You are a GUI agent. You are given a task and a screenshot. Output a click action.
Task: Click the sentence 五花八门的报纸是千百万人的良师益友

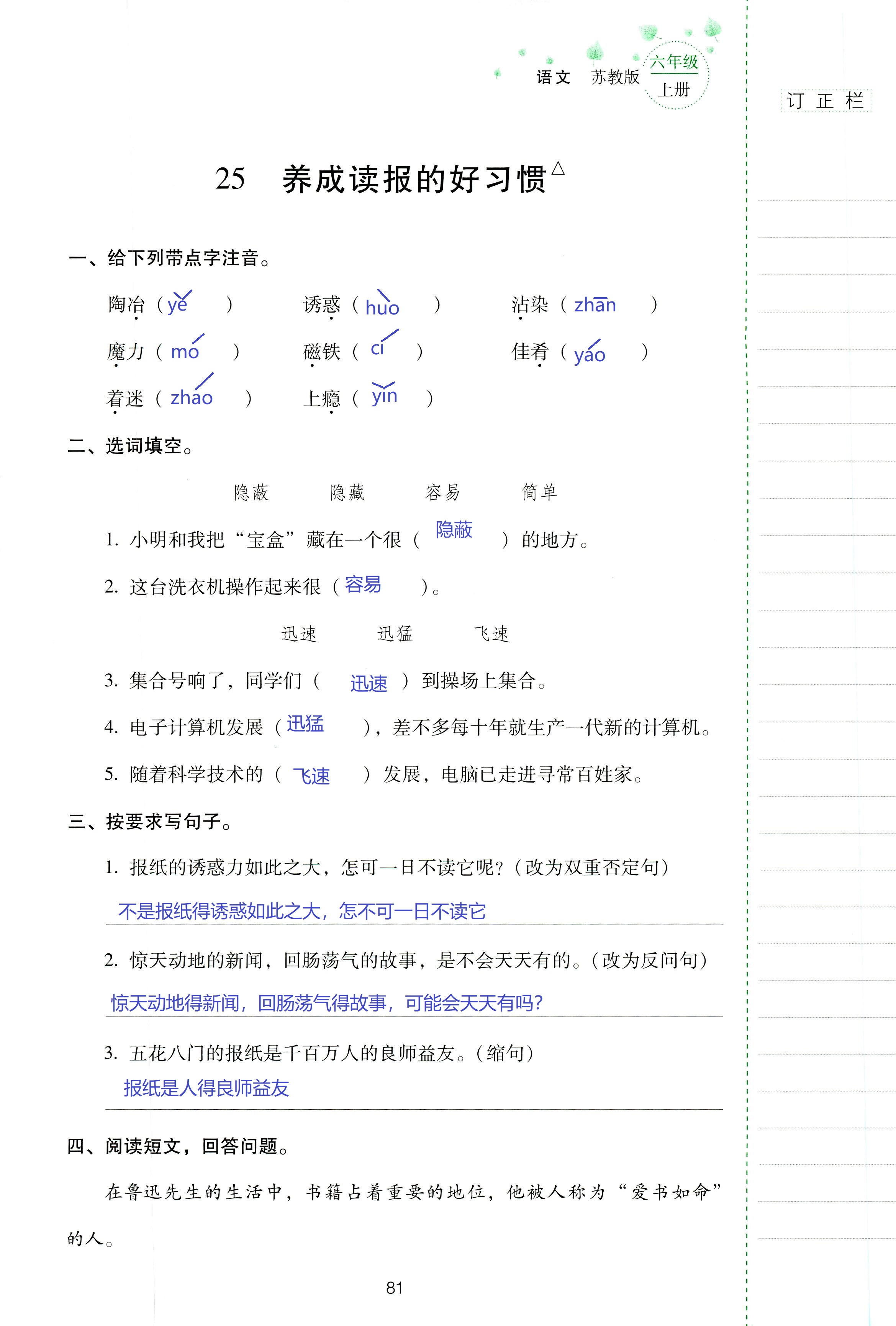[296, 1053]
